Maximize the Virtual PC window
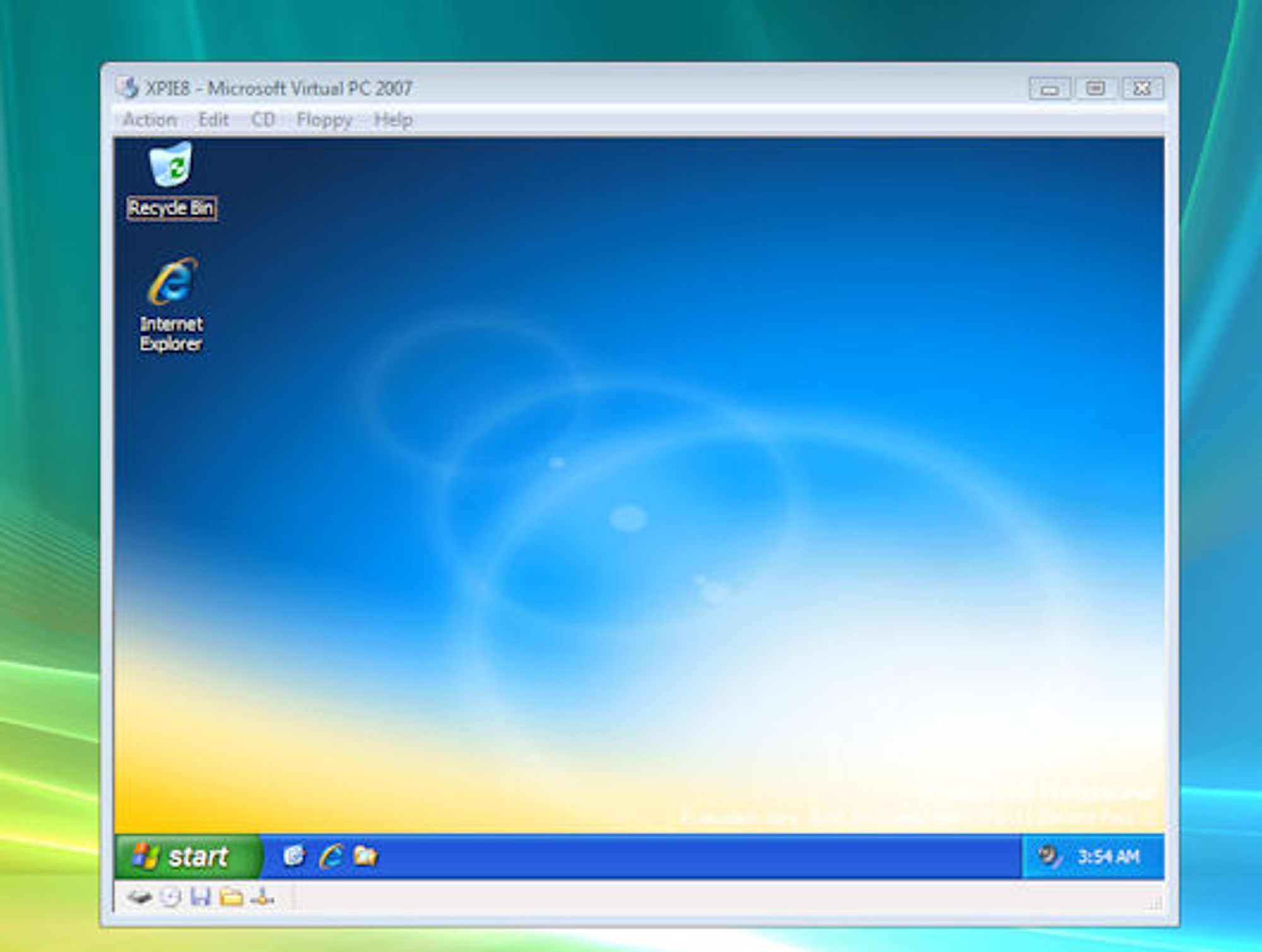1262x952 pixels. (1095, 88)
